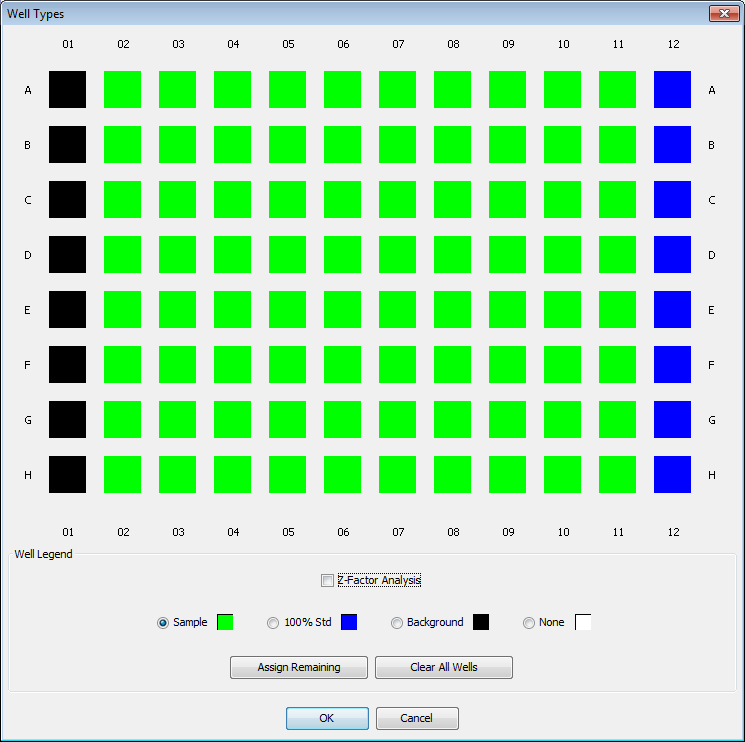Click the white None legend swatch
745x742 pixels.
click(x=583, y=622)
